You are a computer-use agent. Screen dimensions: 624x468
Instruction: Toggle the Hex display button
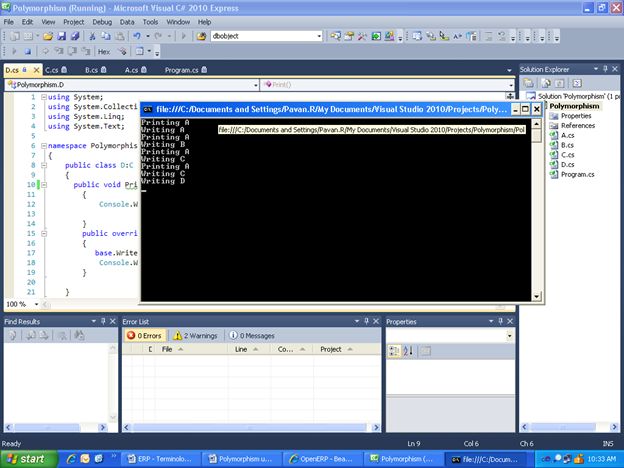104,51
